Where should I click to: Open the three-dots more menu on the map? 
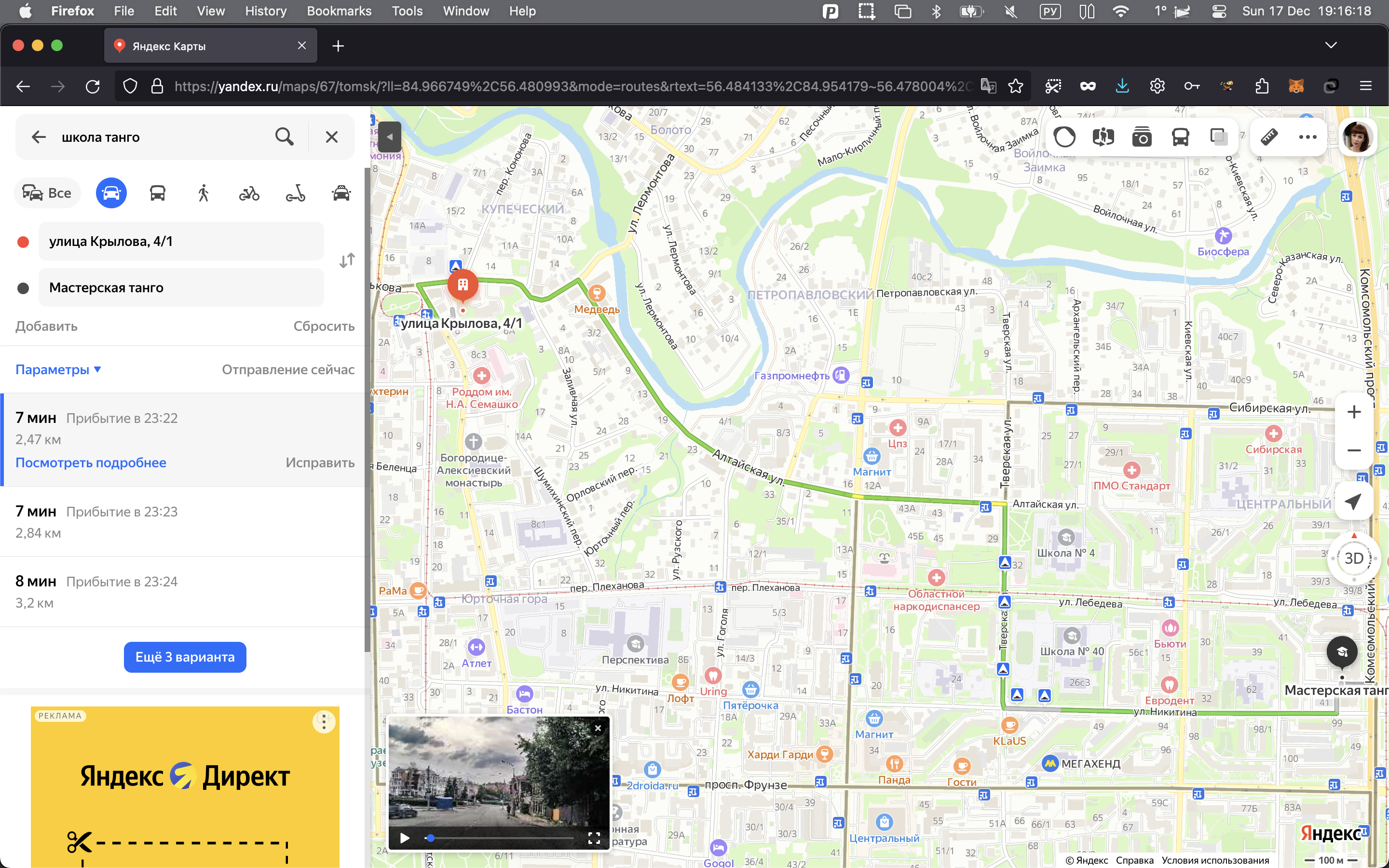click(1307, 136)
